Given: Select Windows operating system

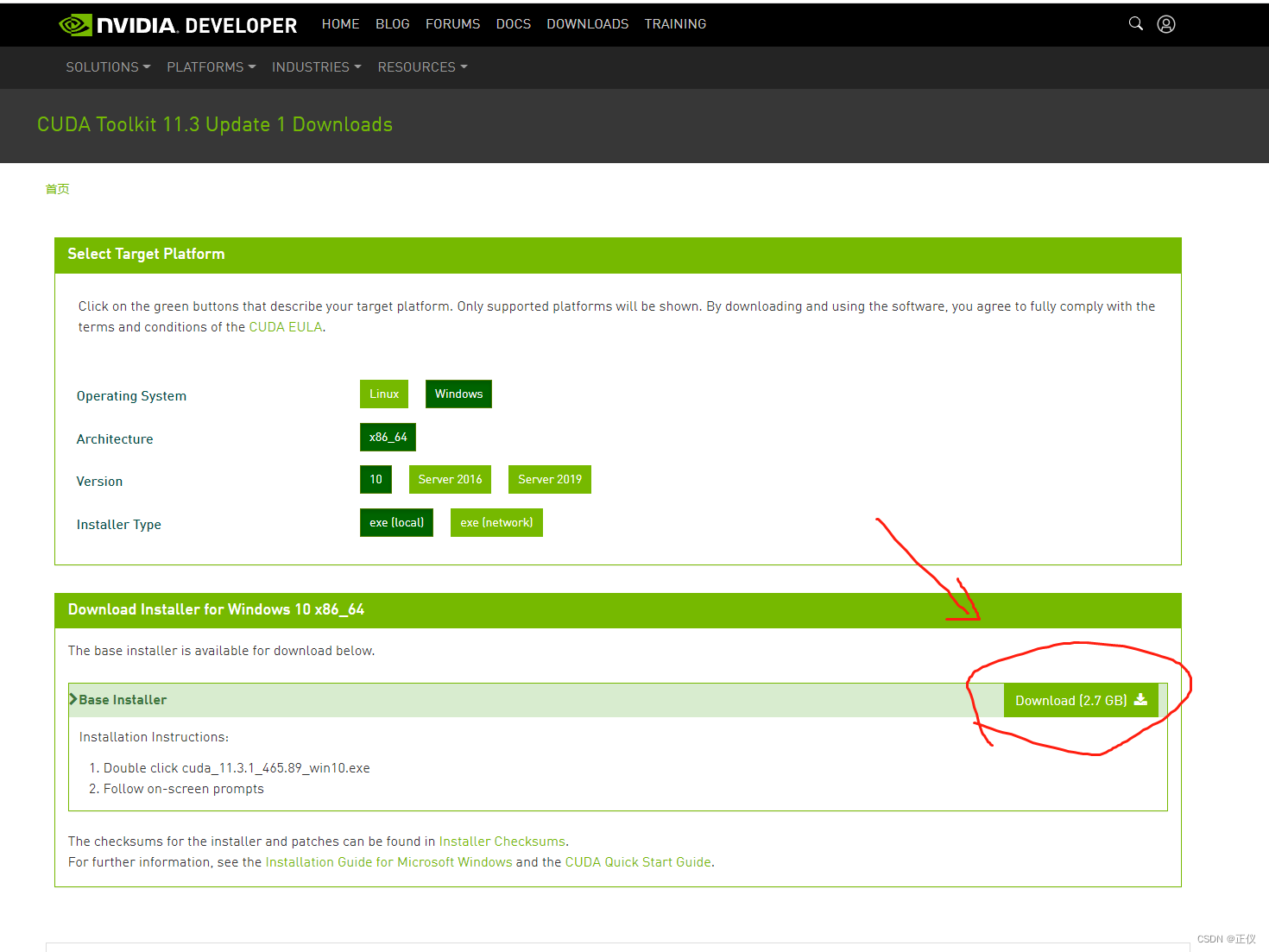Looking at the screenshot, I should point(458,394).
